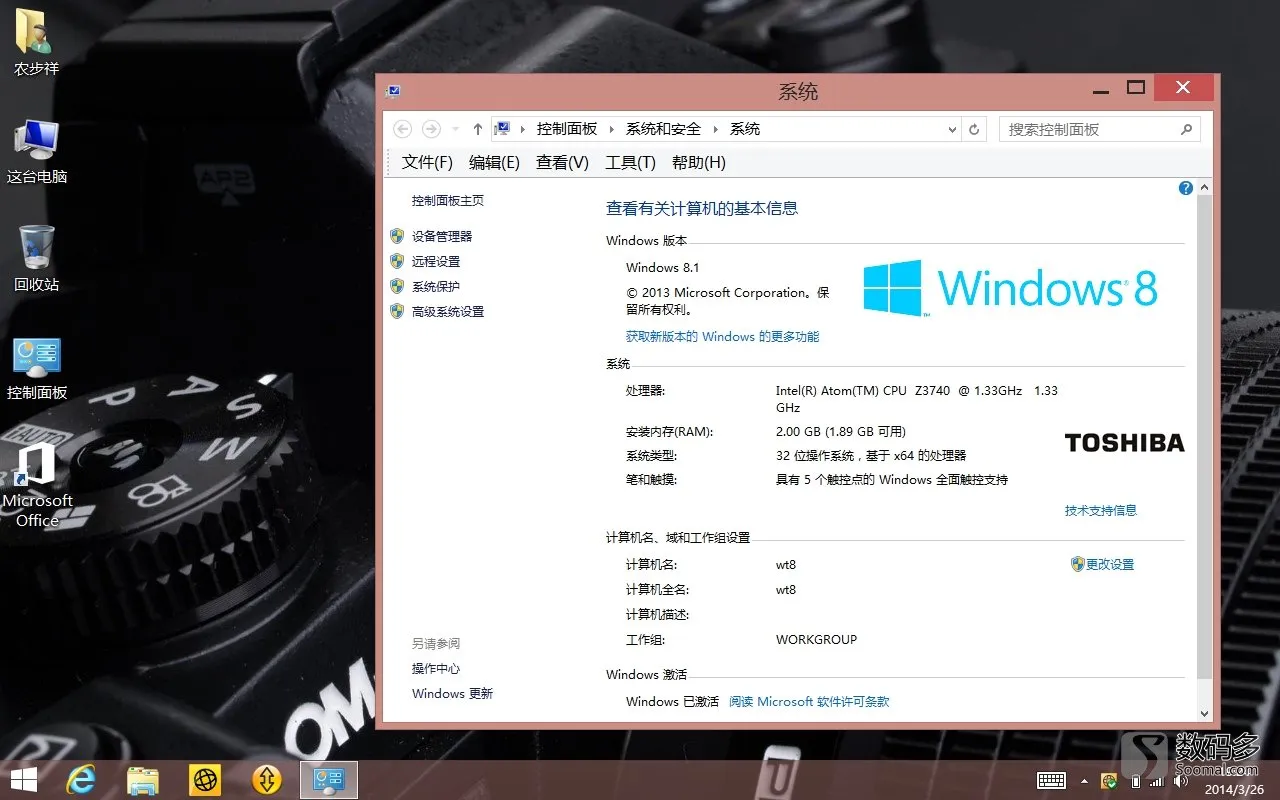Open 设备管理器

pos(442,236)
